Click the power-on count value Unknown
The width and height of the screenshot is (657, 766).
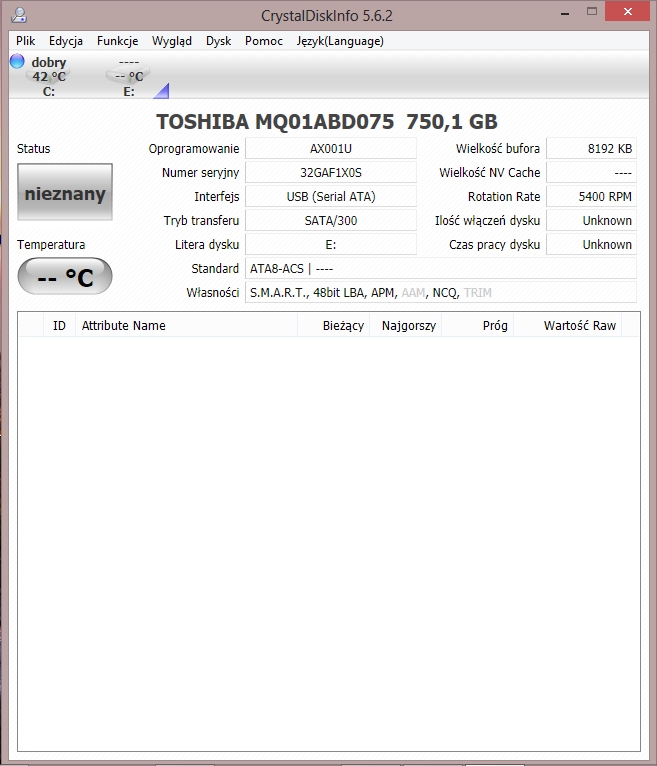click(591, 220)
